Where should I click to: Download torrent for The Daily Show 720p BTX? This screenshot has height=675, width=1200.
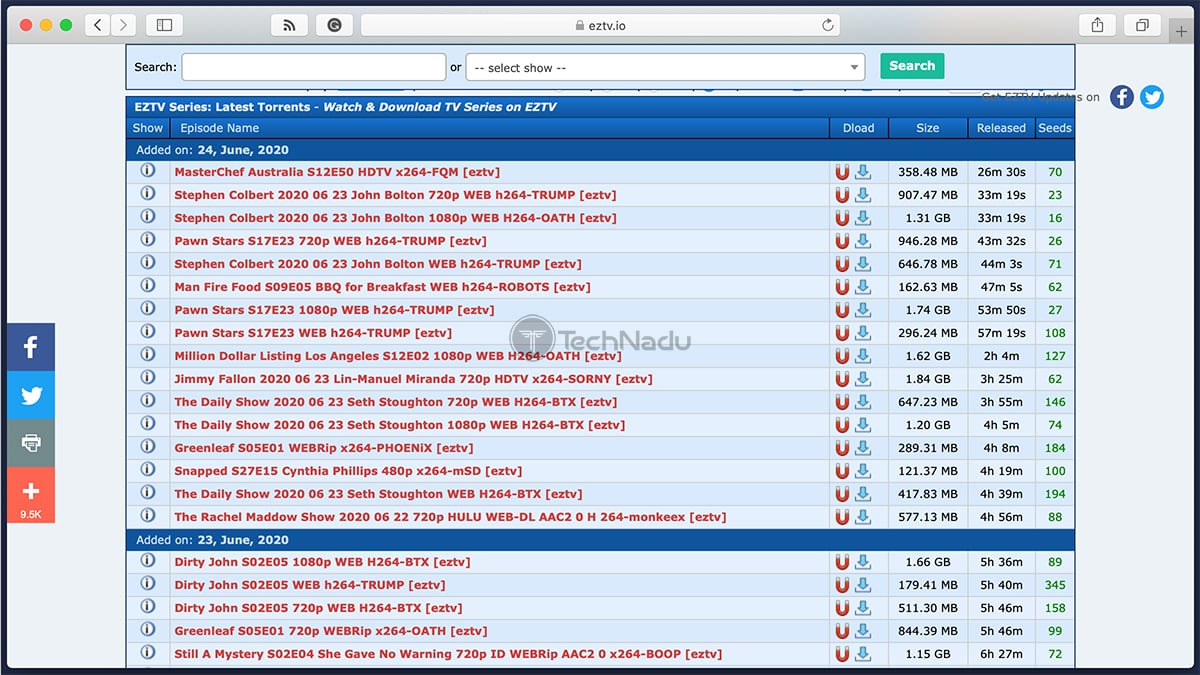[862, 402]
